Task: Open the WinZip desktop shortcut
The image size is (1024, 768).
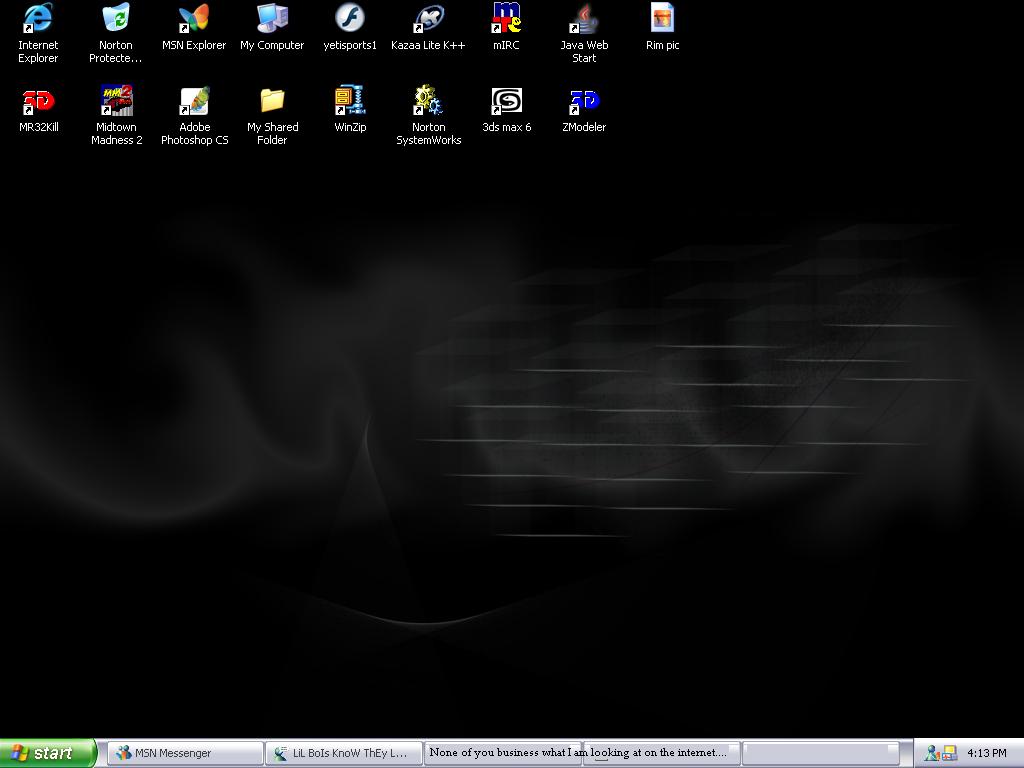Action: pos(350,101)
